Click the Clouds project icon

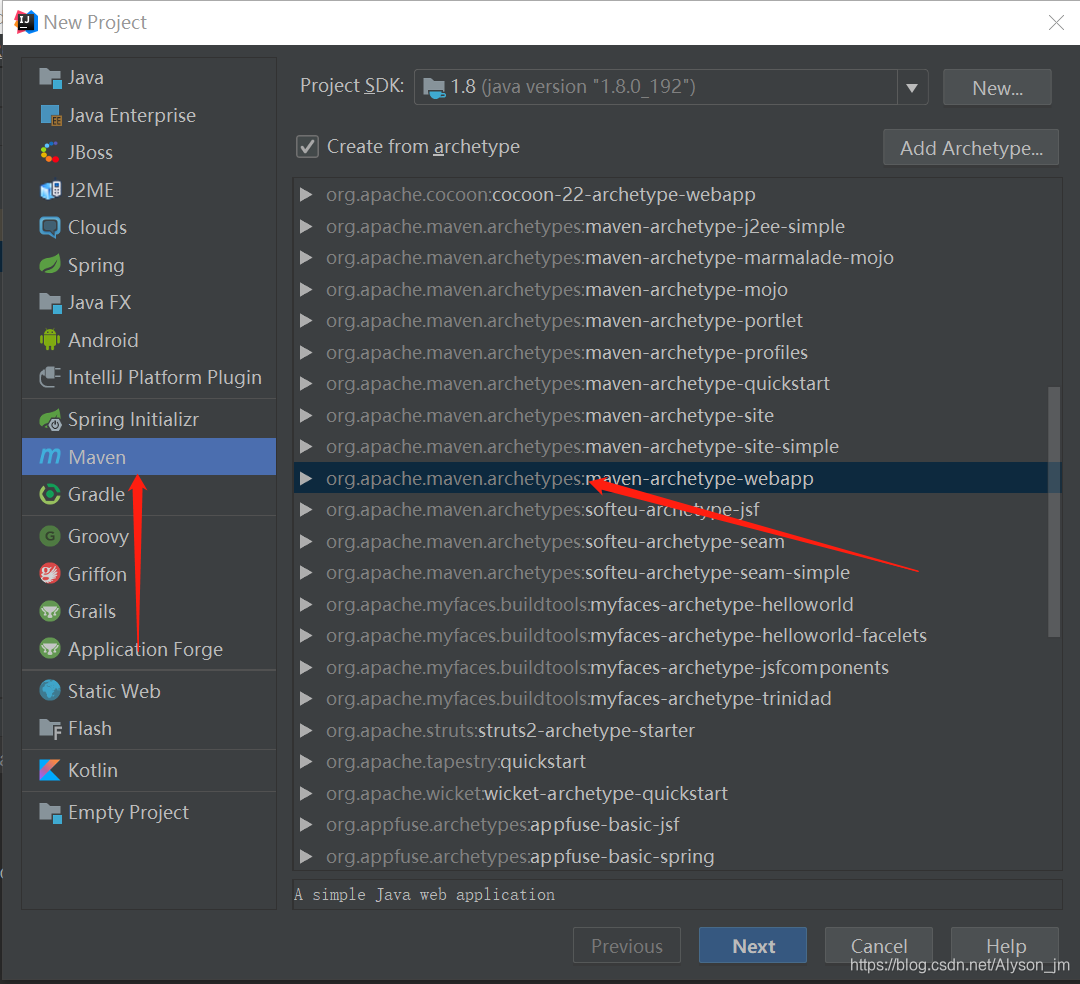pyautogui.click(x=50, y=227)
